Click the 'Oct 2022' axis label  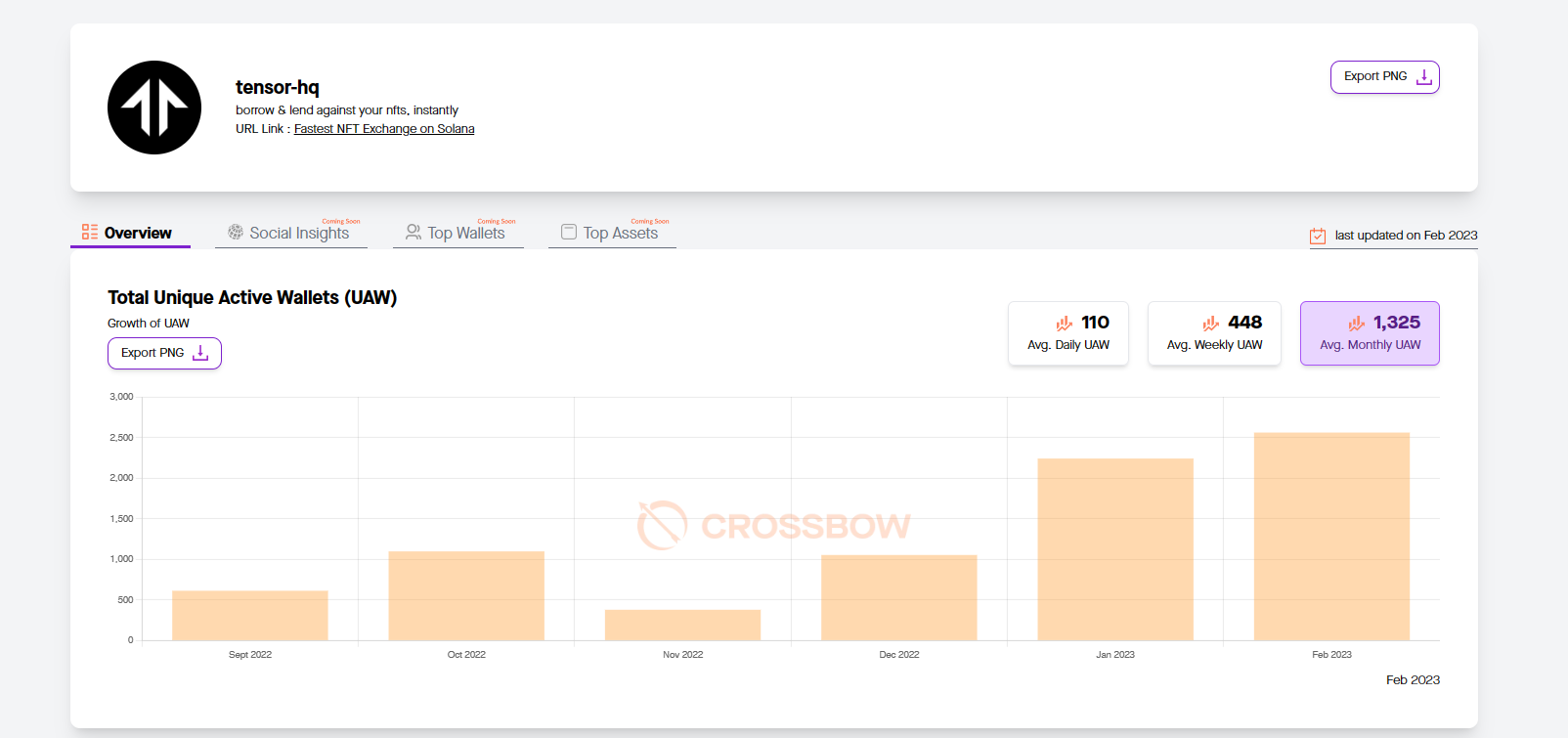click(x=466, y=655)
